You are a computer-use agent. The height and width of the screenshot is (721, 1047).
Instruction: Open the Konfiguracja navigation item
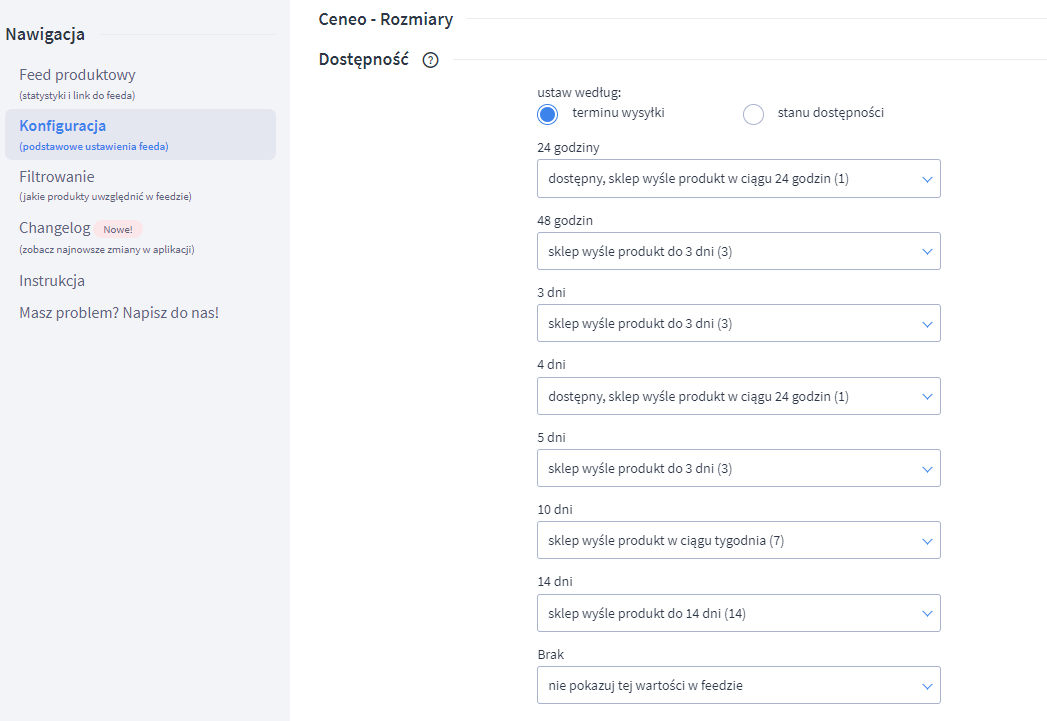click(x=62, y=126)
